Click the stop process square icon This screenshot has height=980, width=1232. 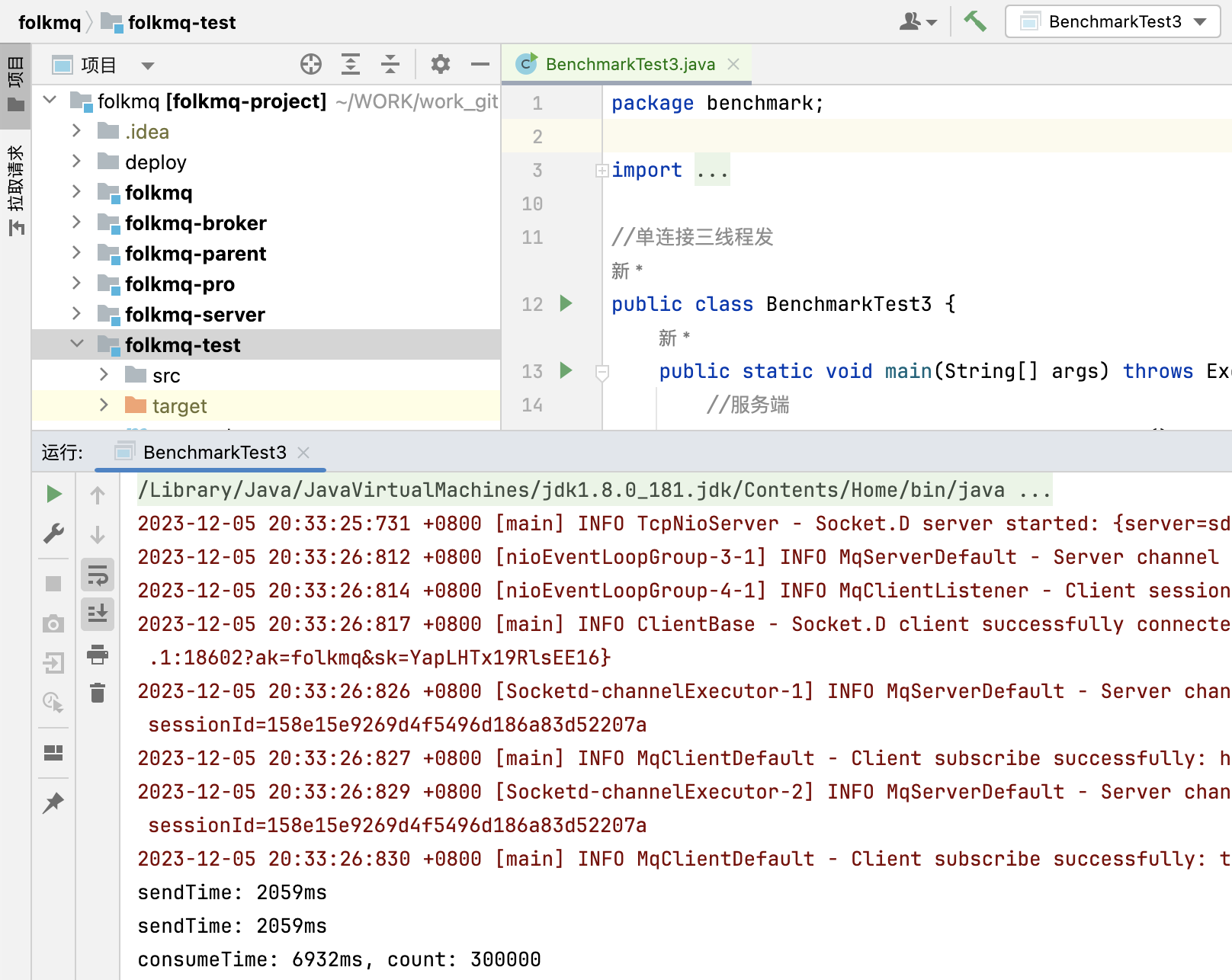coord(53,584)
